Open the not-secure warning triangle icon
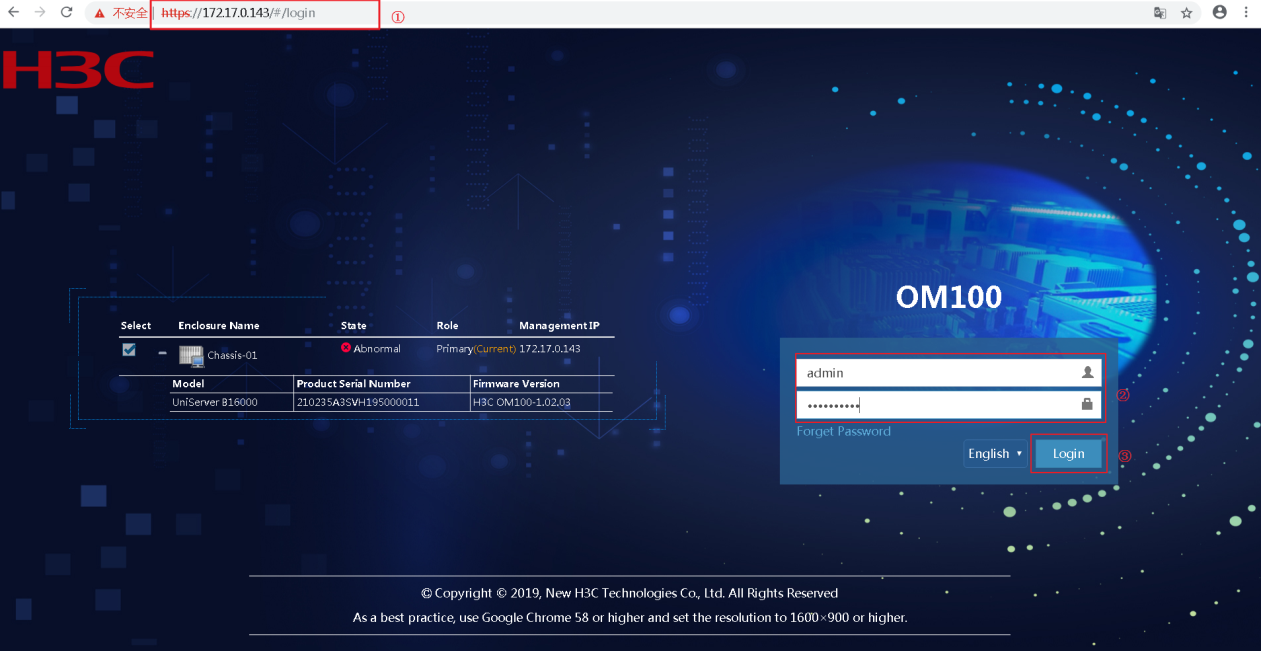 [99, 13]
